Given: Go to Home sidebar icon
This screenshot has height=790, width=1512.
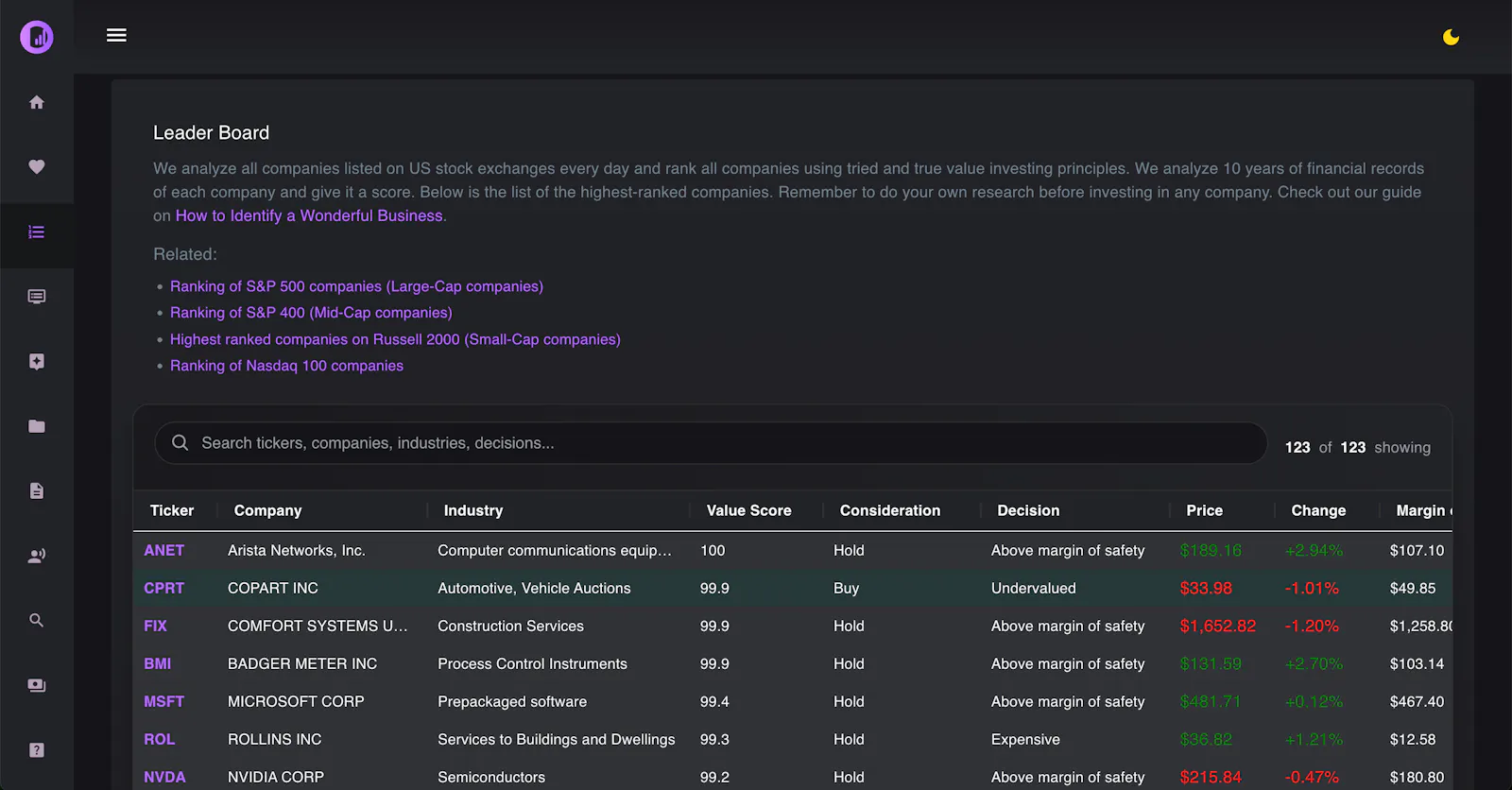Looking at the screenshot, I should [37, 102].
